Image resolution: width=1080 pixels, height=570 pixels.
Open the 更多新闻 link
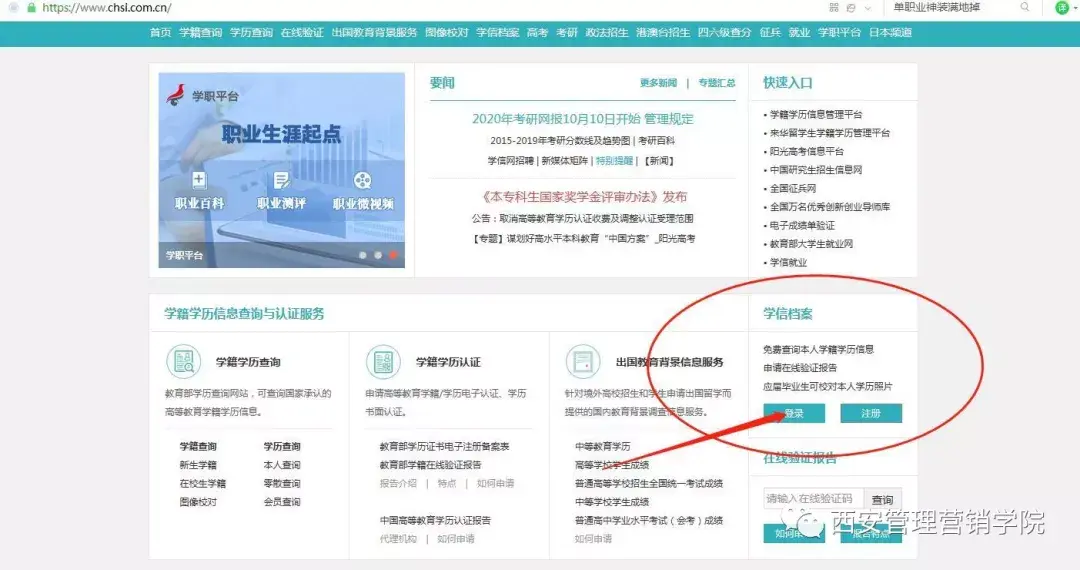(658, 83)
